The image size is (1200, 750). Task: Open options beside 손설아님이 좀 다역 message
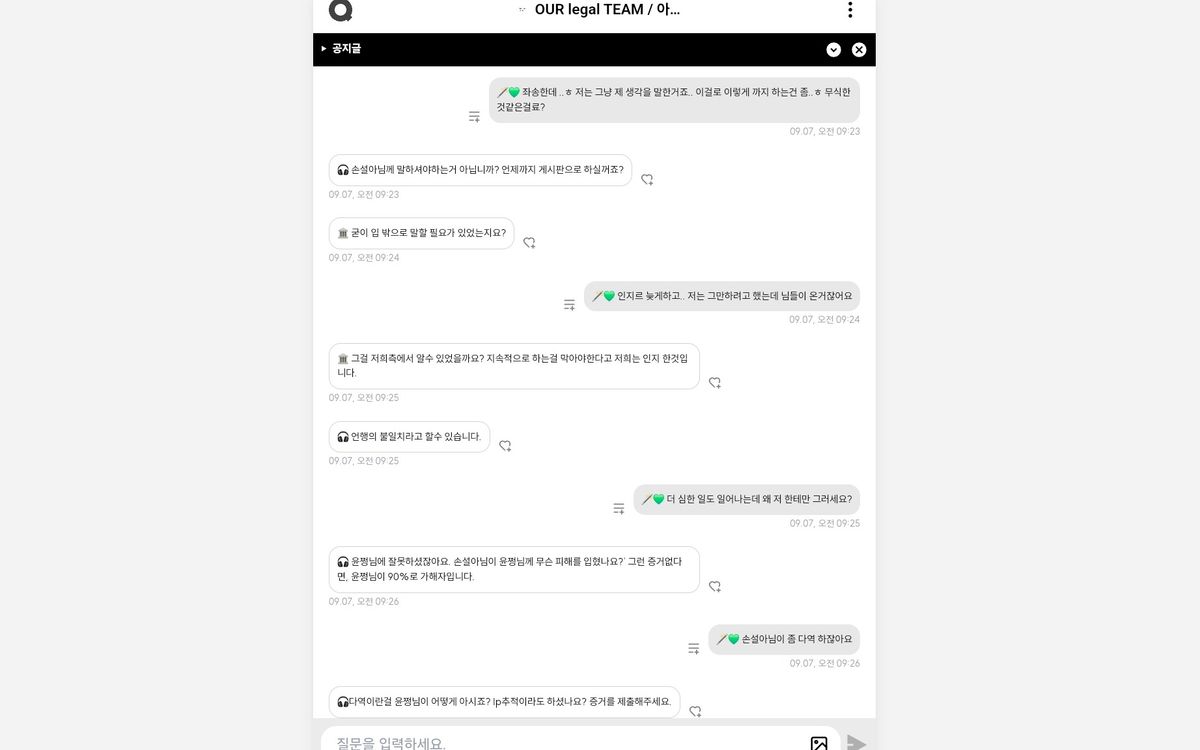(x=693, y=649)
